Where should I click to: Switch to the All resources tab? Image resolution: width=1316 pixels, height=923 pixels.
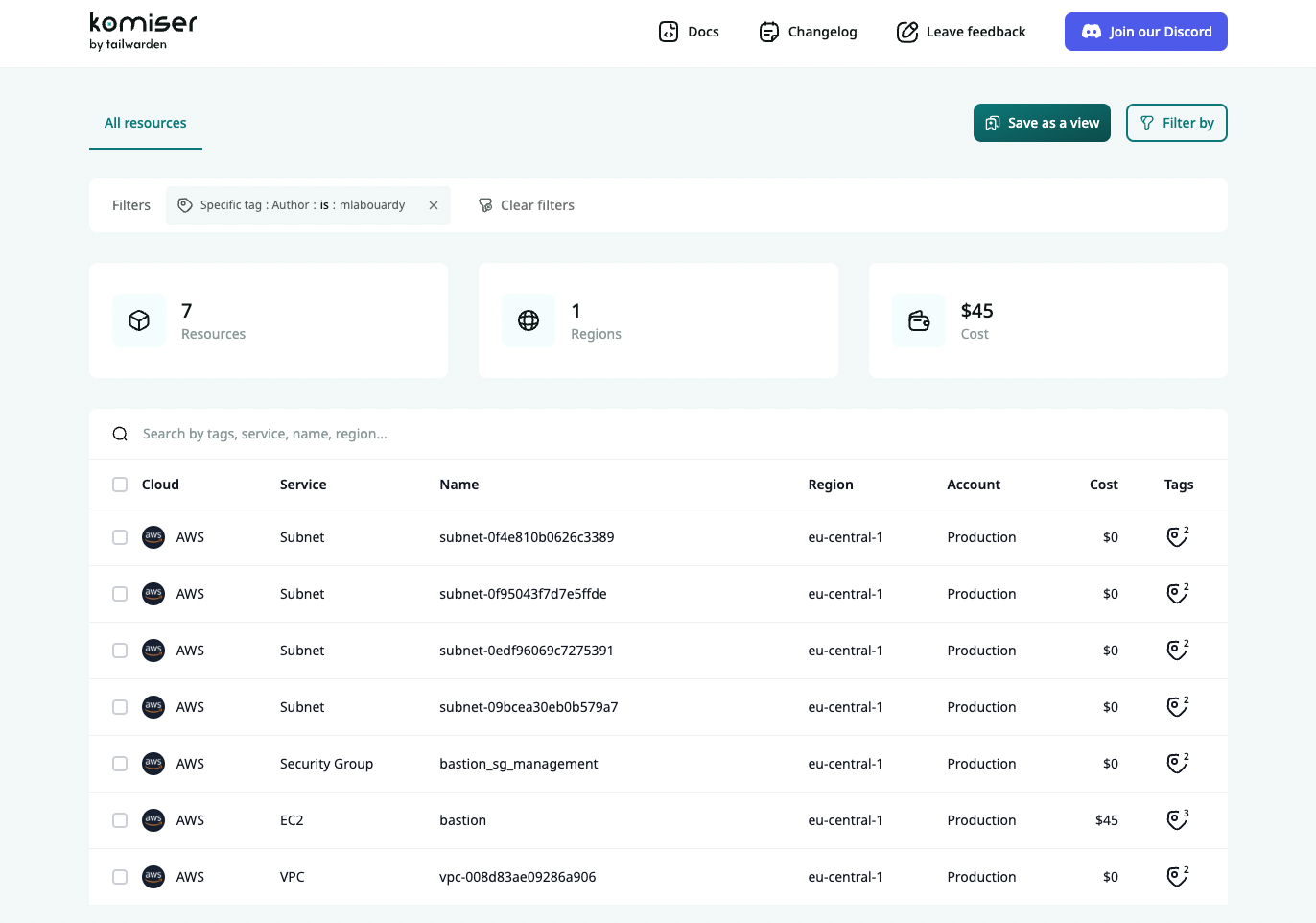tap(146, 123)
